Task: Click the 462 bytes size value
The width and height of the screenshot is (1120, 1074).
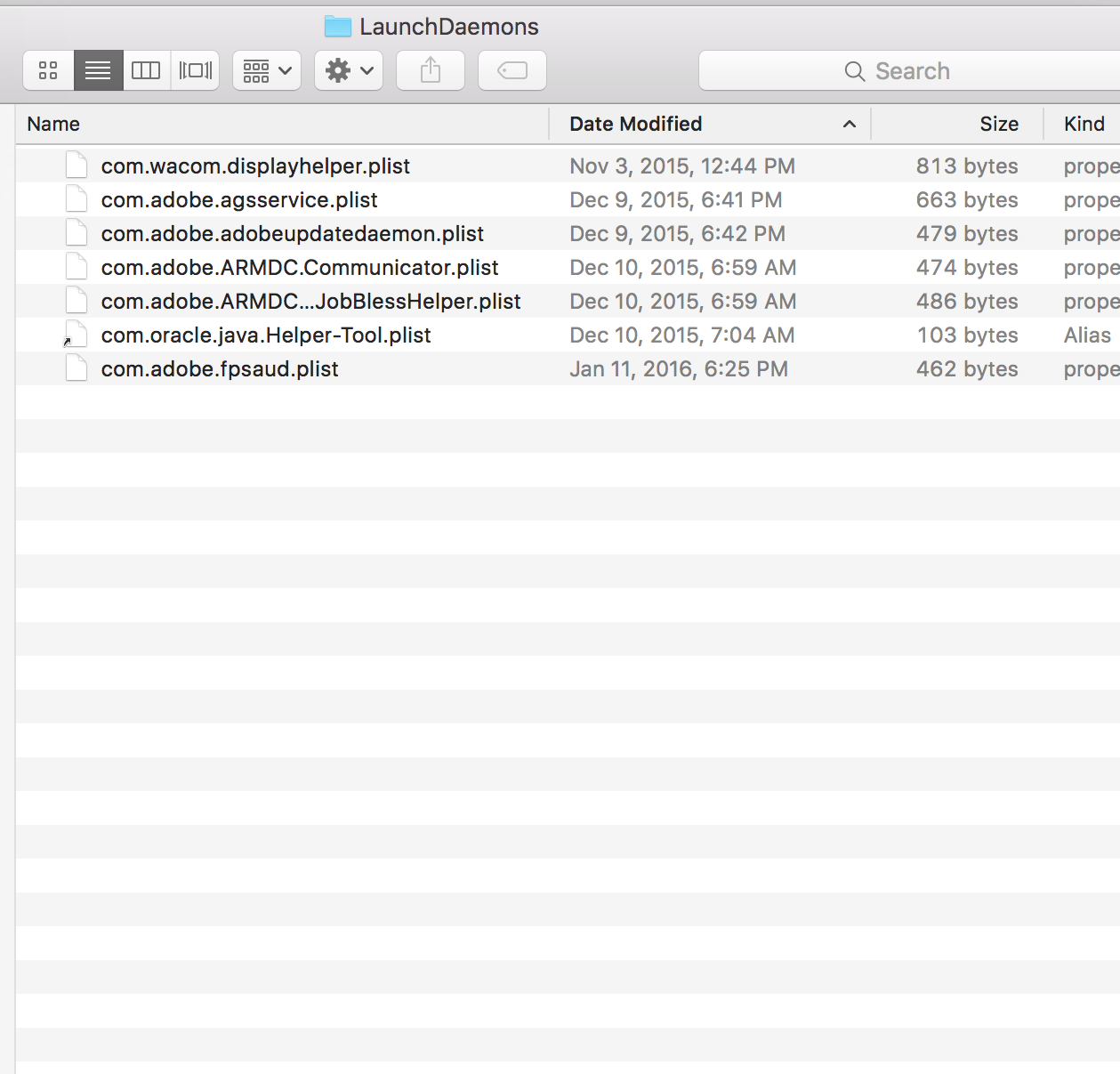Action: (x=967, y=369)
